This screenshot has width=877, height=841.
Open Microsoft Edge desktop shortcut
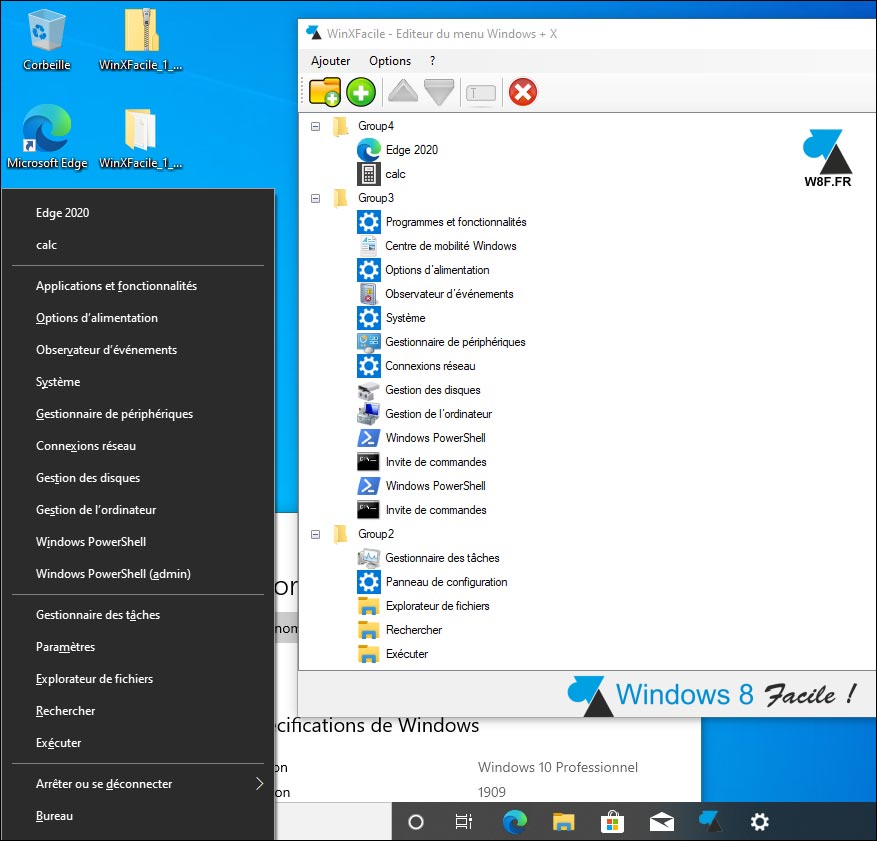(47, 137)
